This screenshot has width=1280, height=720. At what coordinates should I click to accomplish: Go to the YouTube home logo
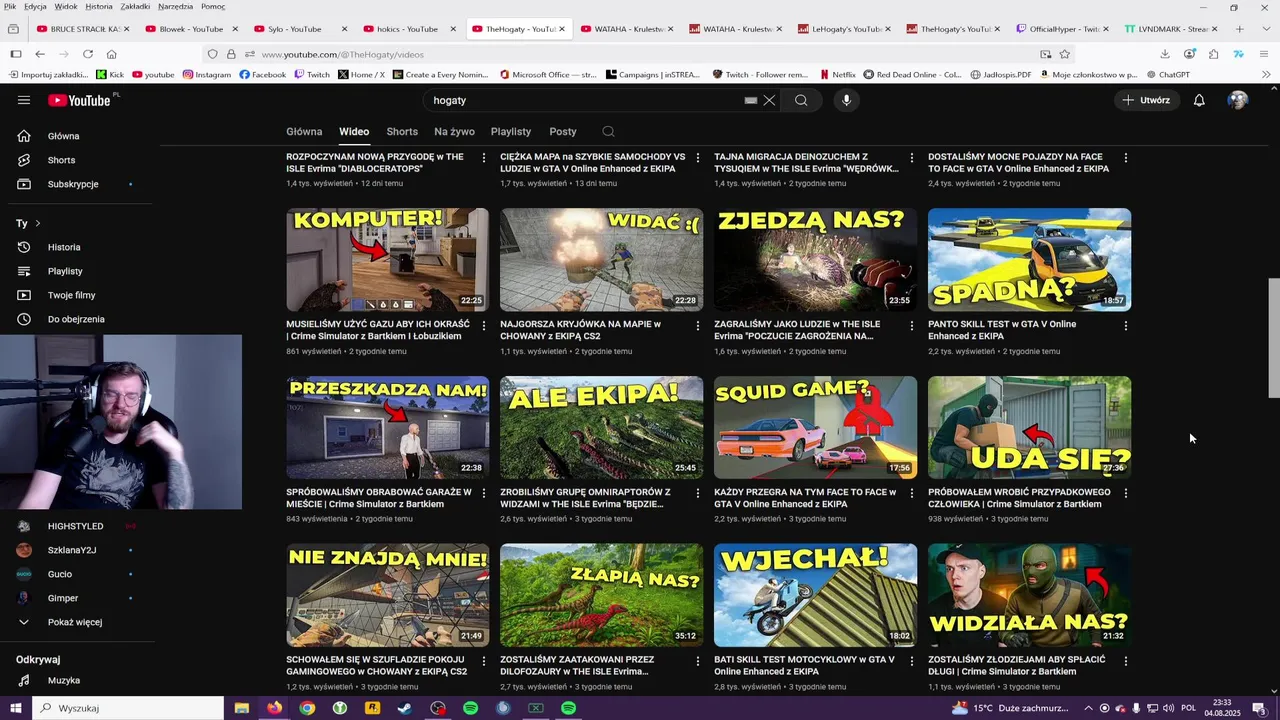[x=80, y=100]
